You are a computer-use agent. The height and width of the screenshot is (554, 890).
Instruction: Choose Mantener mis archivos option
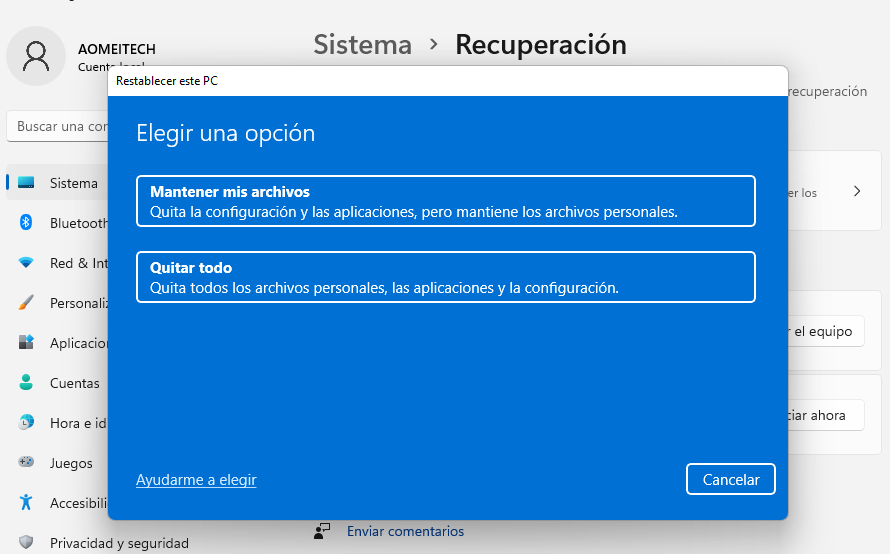(x=445, y=201)
